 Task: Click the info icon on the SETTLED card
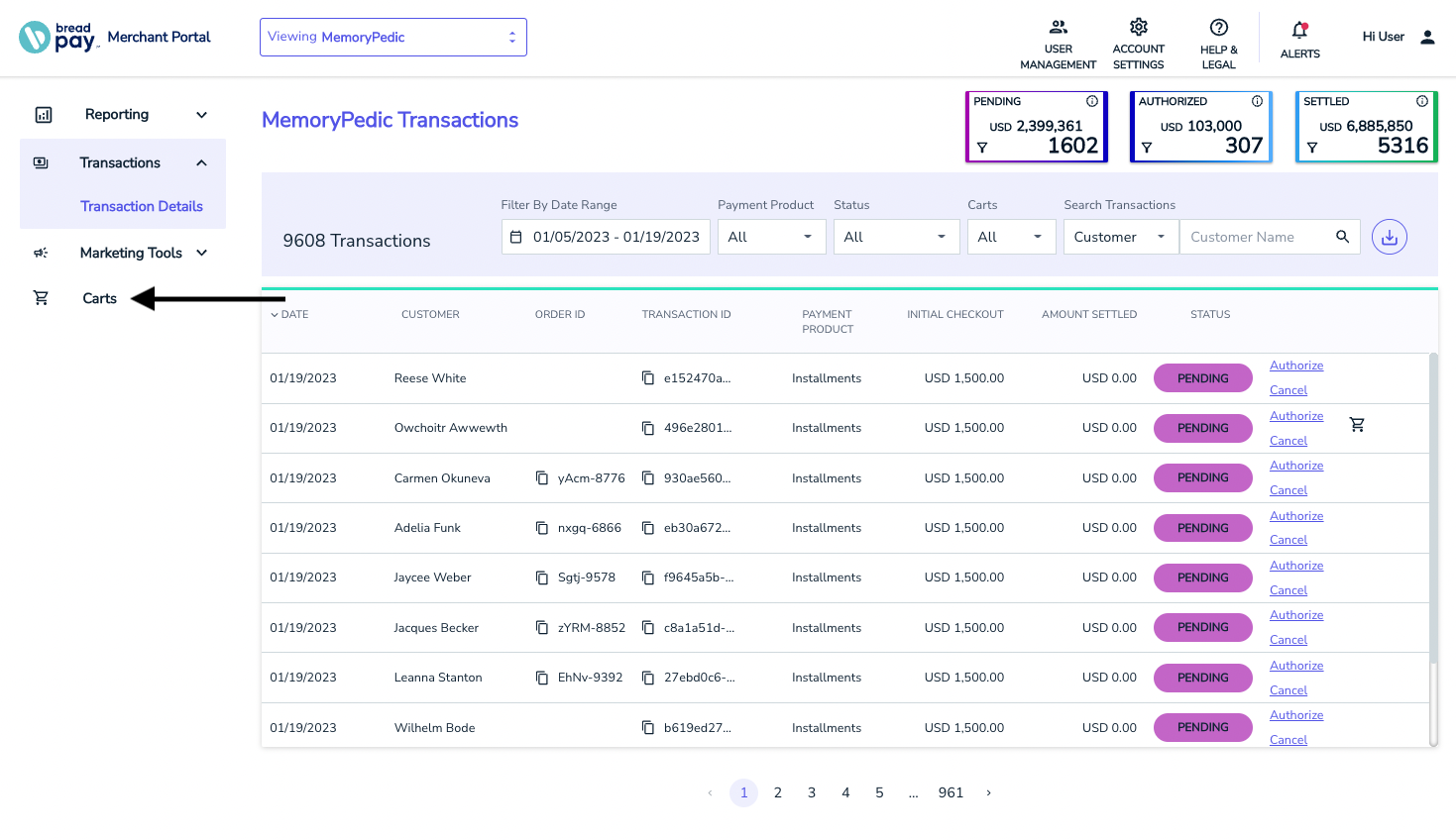[1421, 101]
